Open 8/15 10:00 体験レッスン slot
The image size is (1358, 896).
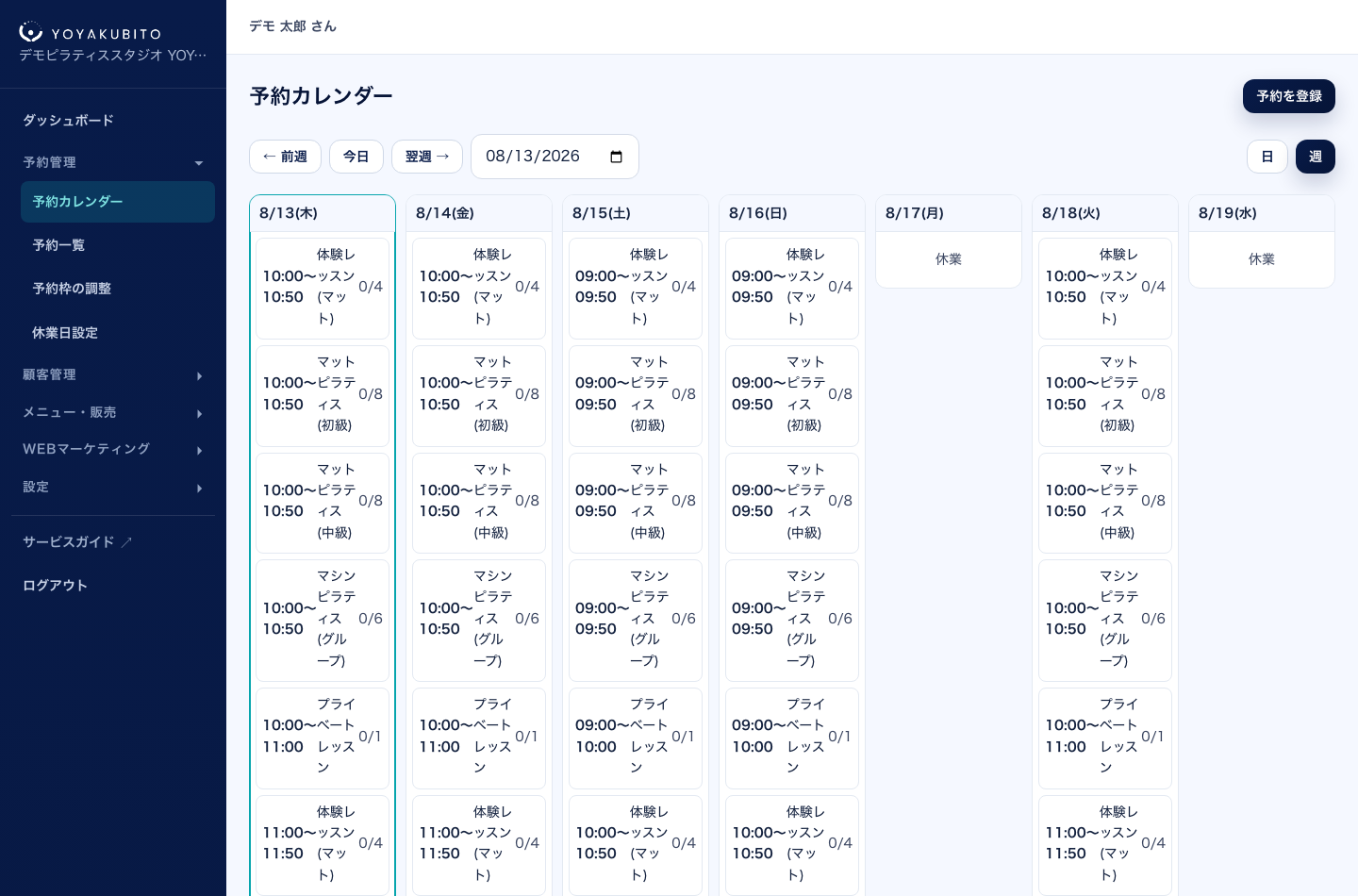pyautogui.click(x=636, y=845)
